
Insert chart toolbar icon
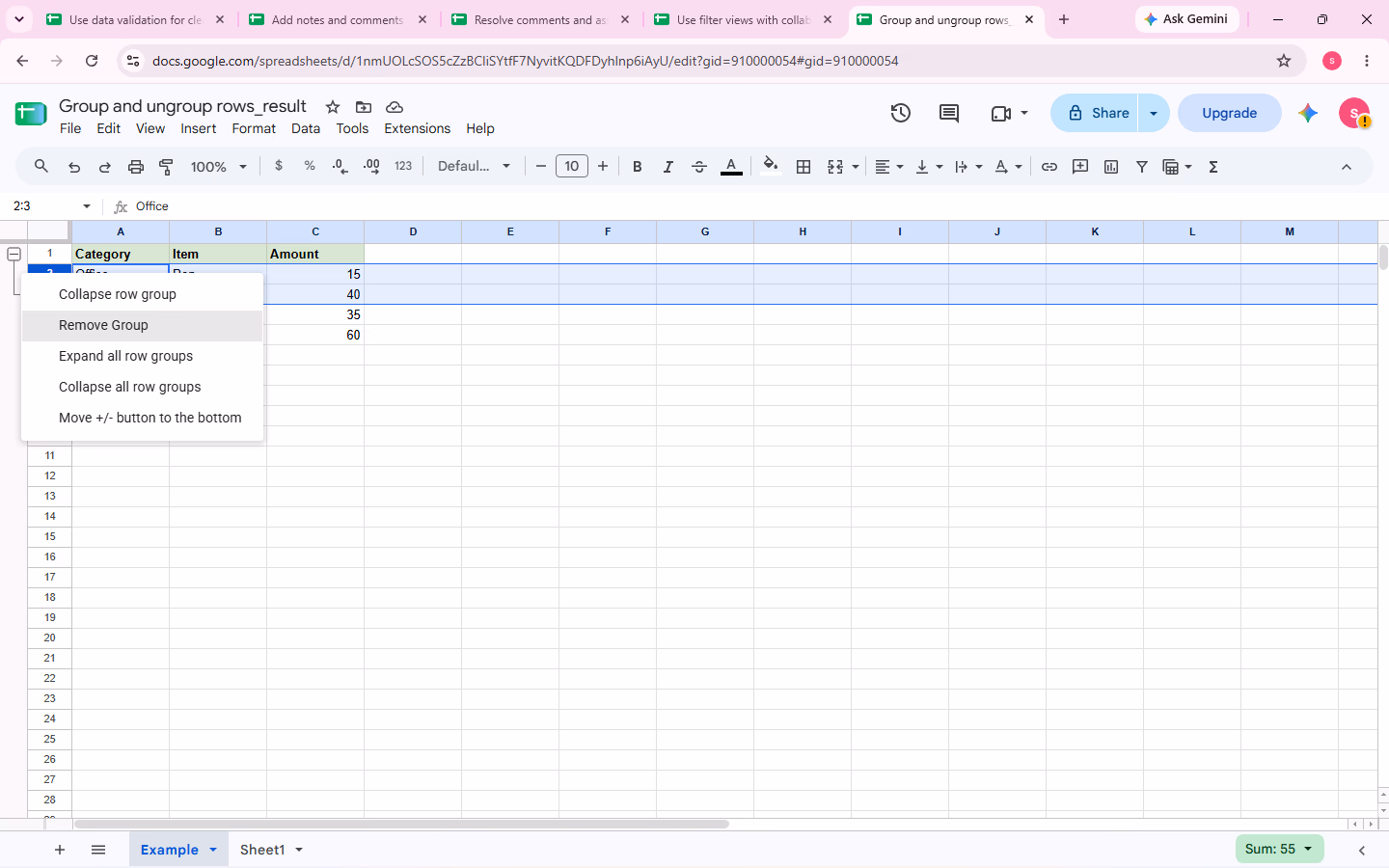pyautogui.click(x=1111, y=167)
